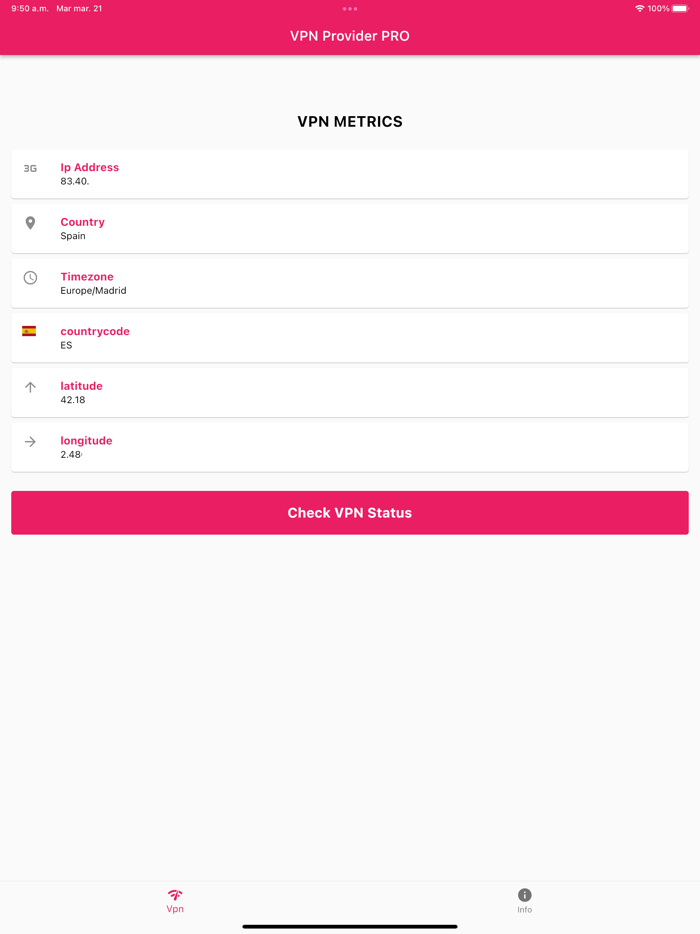This screenshot has width=700, height=934.
Task: Select the Country label
Action: point(82,222)
